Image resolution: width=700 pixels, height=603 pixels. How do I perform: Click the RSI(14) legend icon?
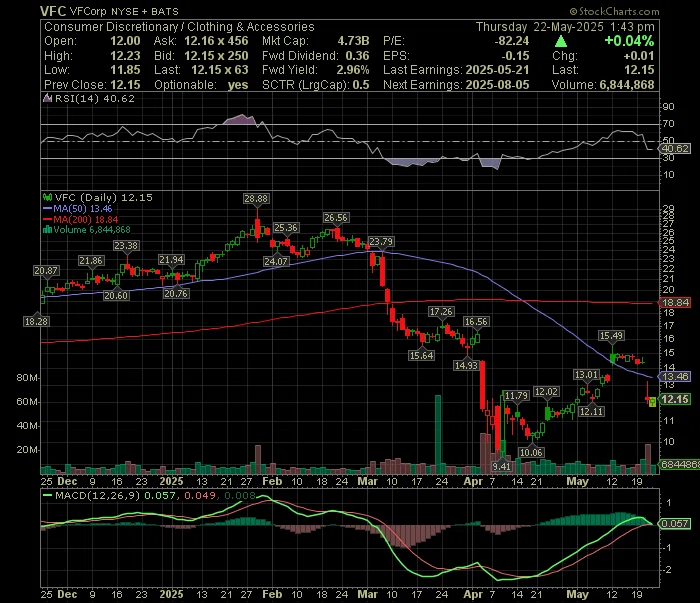pos(47,99)
